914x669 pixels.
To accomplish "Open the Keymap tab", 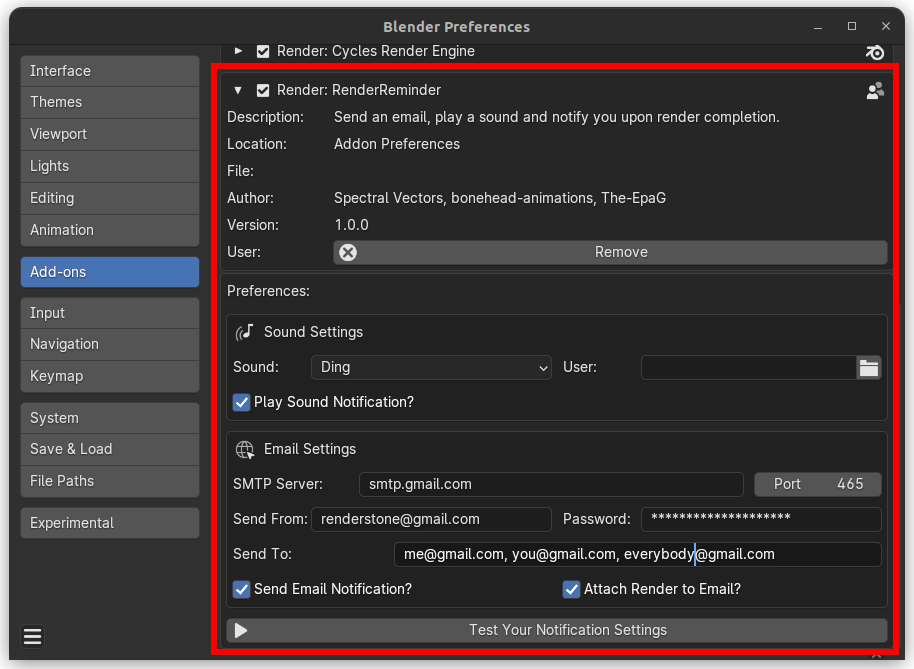I will (110, 376).
